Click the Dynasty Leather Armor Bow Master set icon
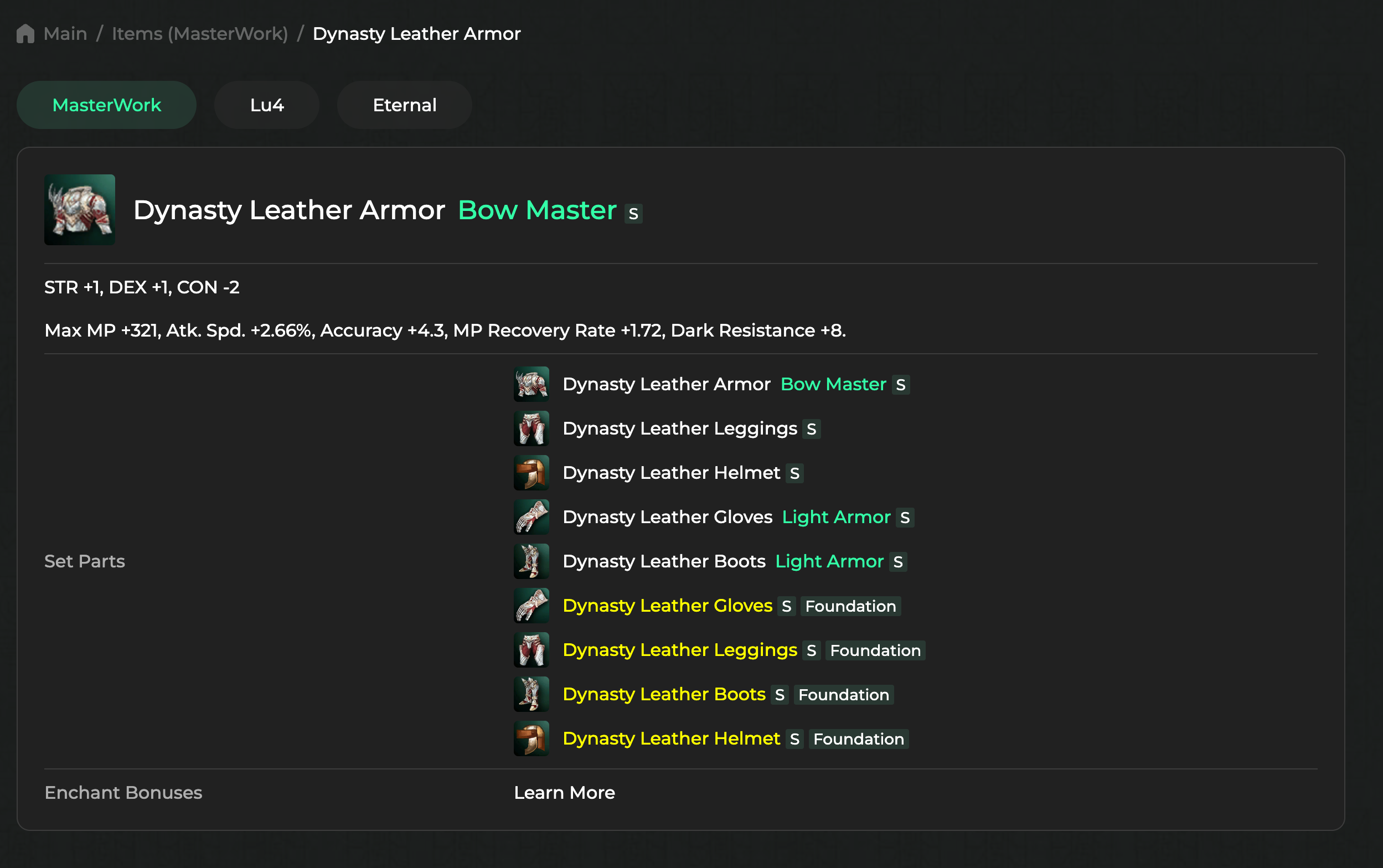 pyautogui.click(x=531, y=384)
